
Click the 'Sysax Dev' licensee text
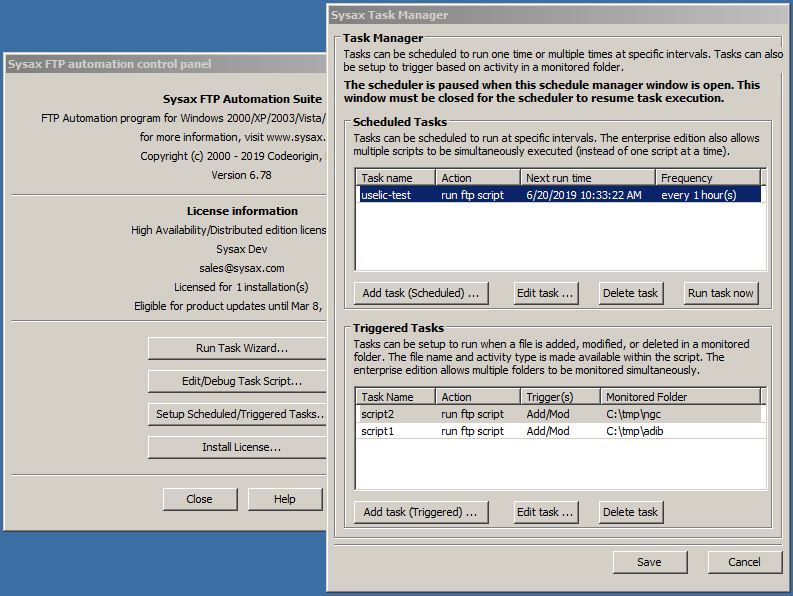[x=242, y=249]
